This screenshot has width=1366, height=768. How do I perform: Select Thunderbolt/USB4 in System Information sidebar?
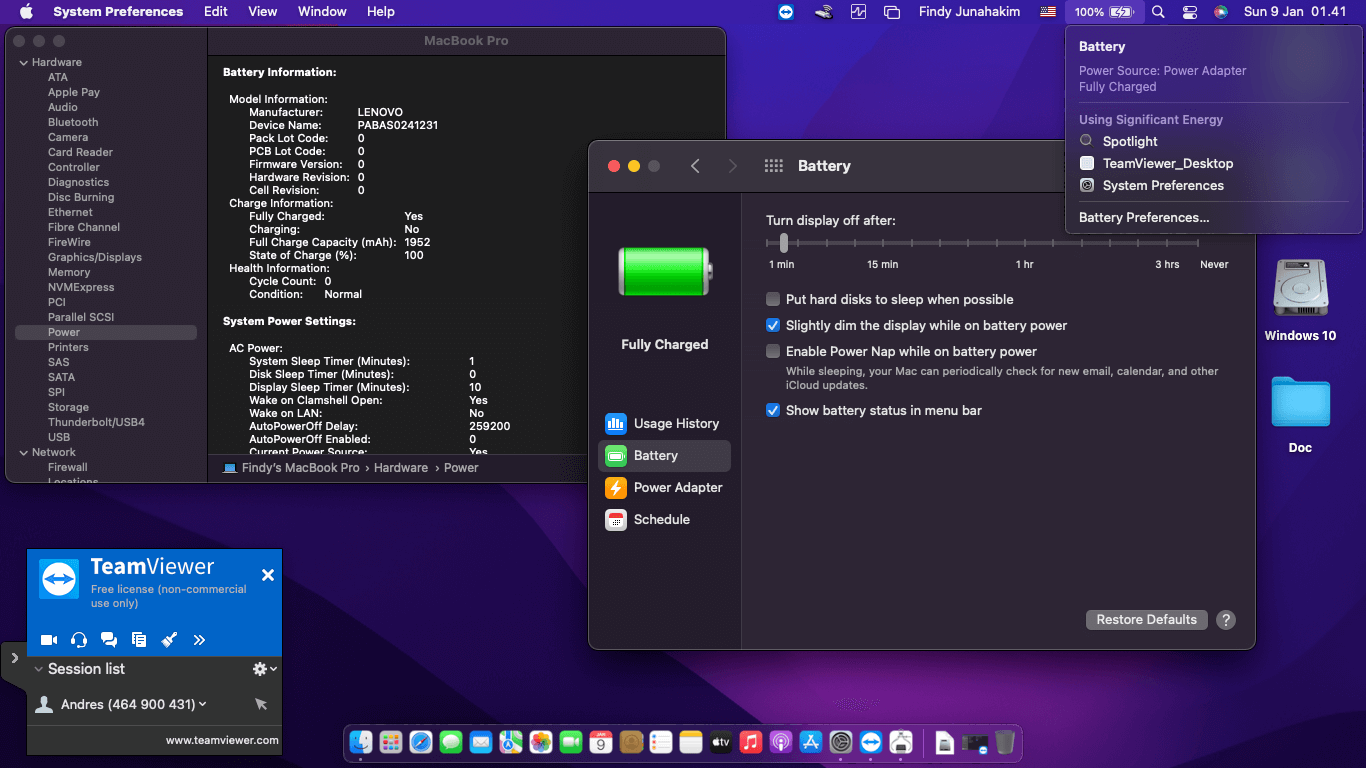click(96, 422)
